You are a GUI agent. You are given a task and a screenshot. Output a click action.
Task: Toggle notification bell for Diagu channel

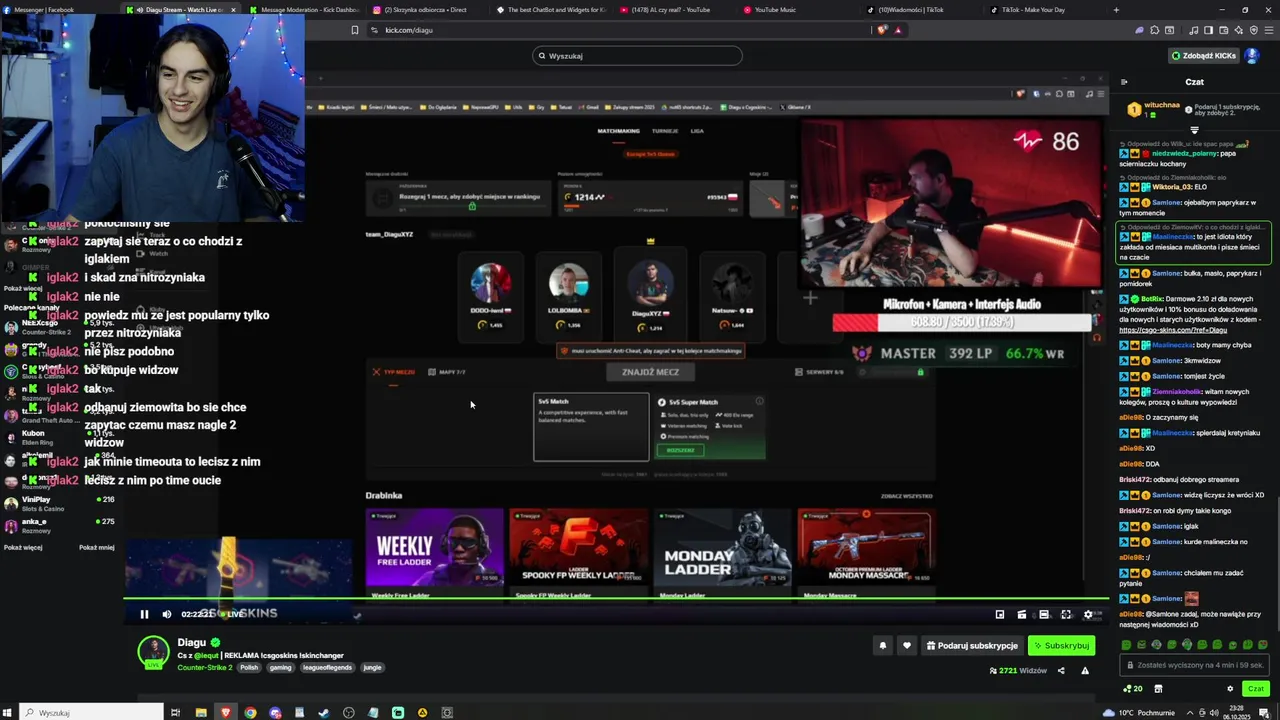click(882, 646)
